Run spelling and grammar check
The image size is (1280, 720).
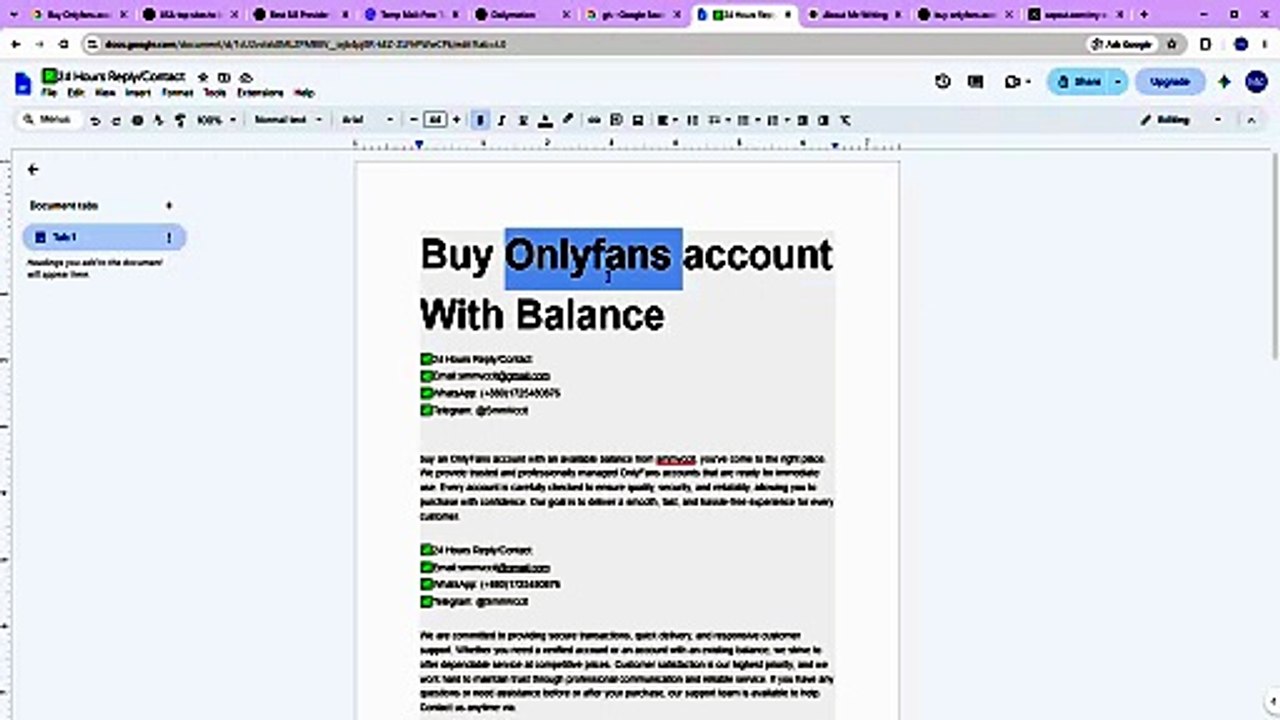click(x=158, y=120)
